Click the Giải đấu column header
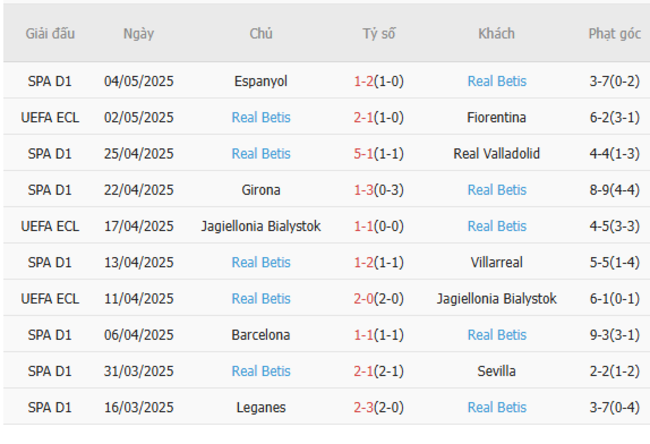Image resolution: width=650 pixels, height=444 pixels. point(52,33)
